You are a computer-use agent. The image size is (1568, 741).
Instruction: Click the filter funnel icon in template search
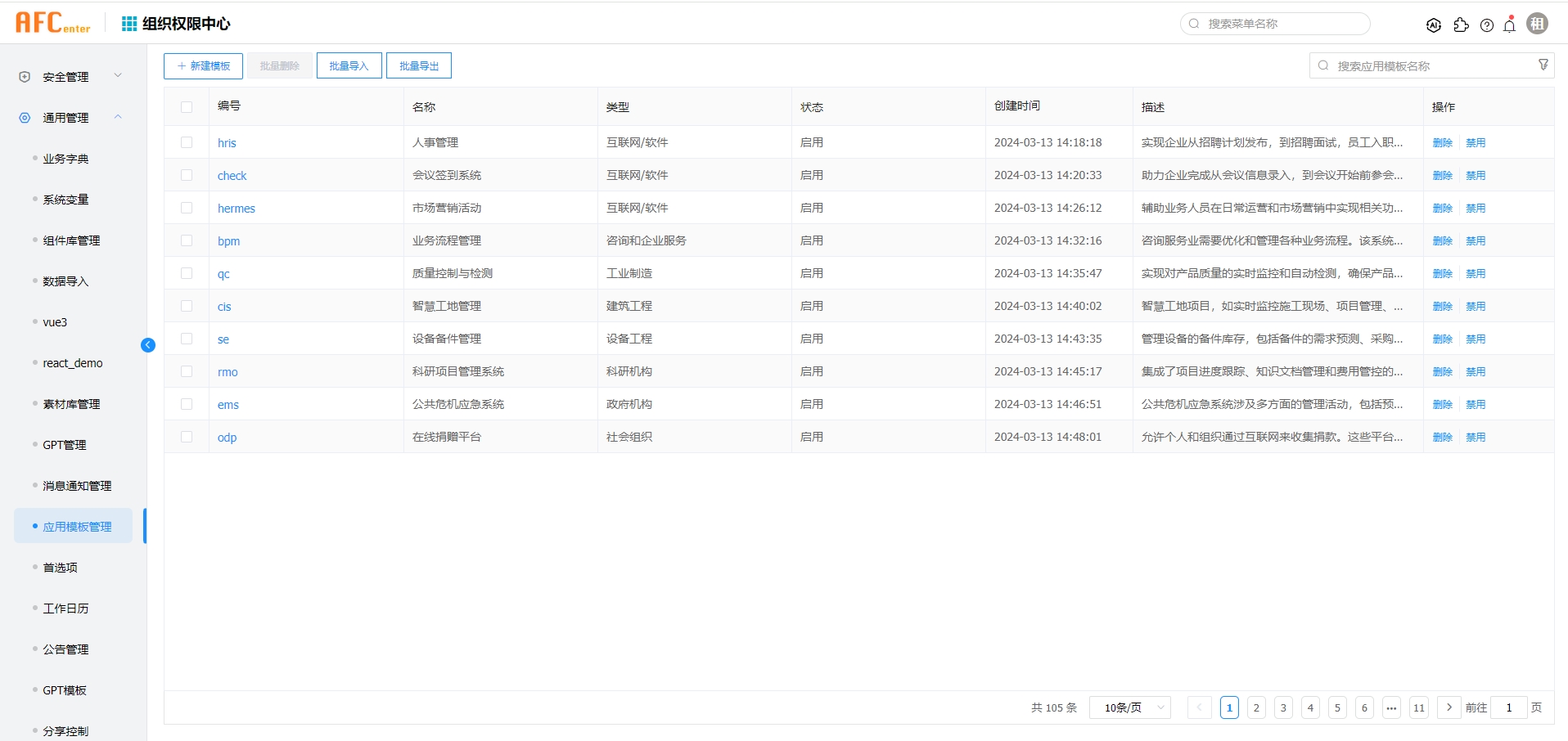point(1543,65)
